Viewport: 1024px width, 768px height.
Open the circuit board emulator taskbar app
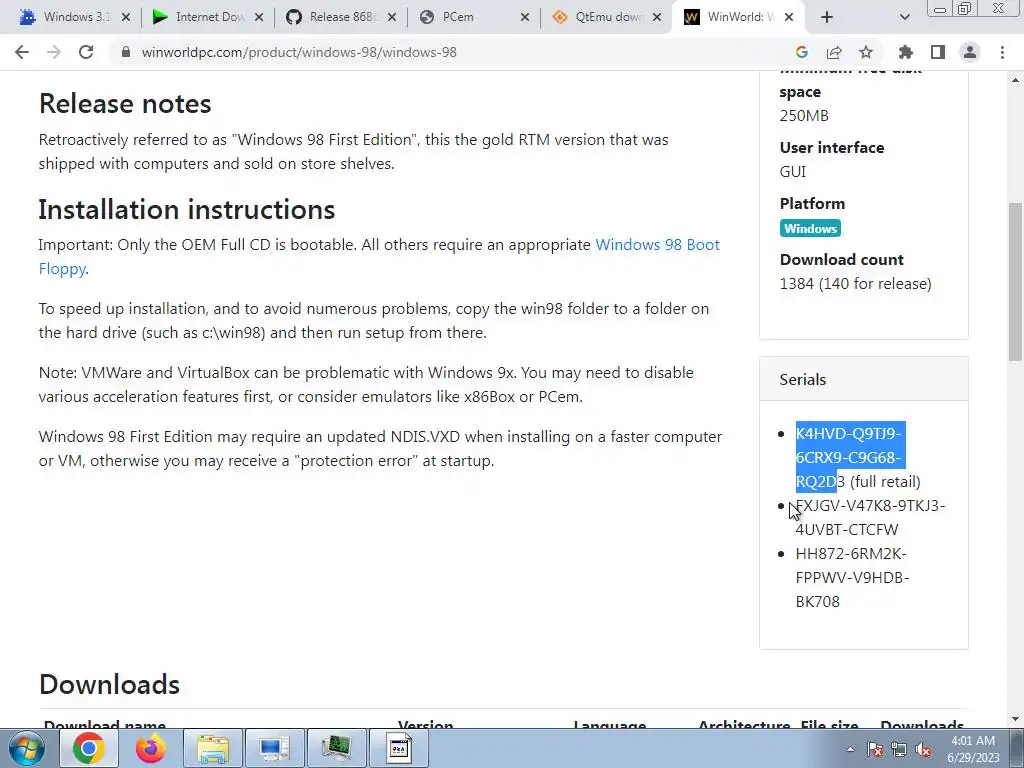337,748
